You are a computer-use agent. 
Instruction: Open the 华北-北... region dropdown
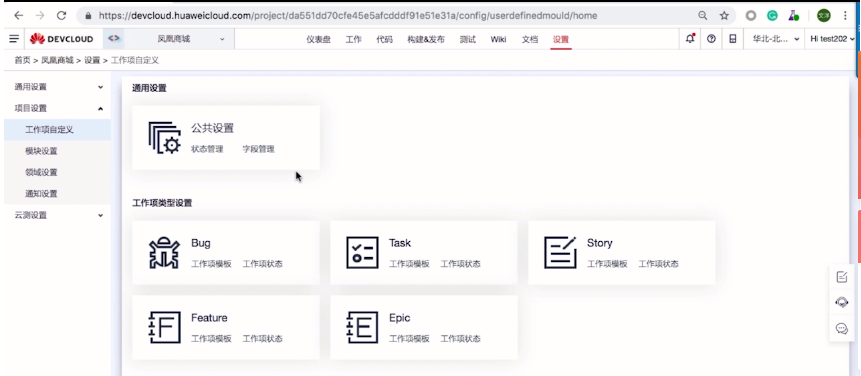coord(775,39)
